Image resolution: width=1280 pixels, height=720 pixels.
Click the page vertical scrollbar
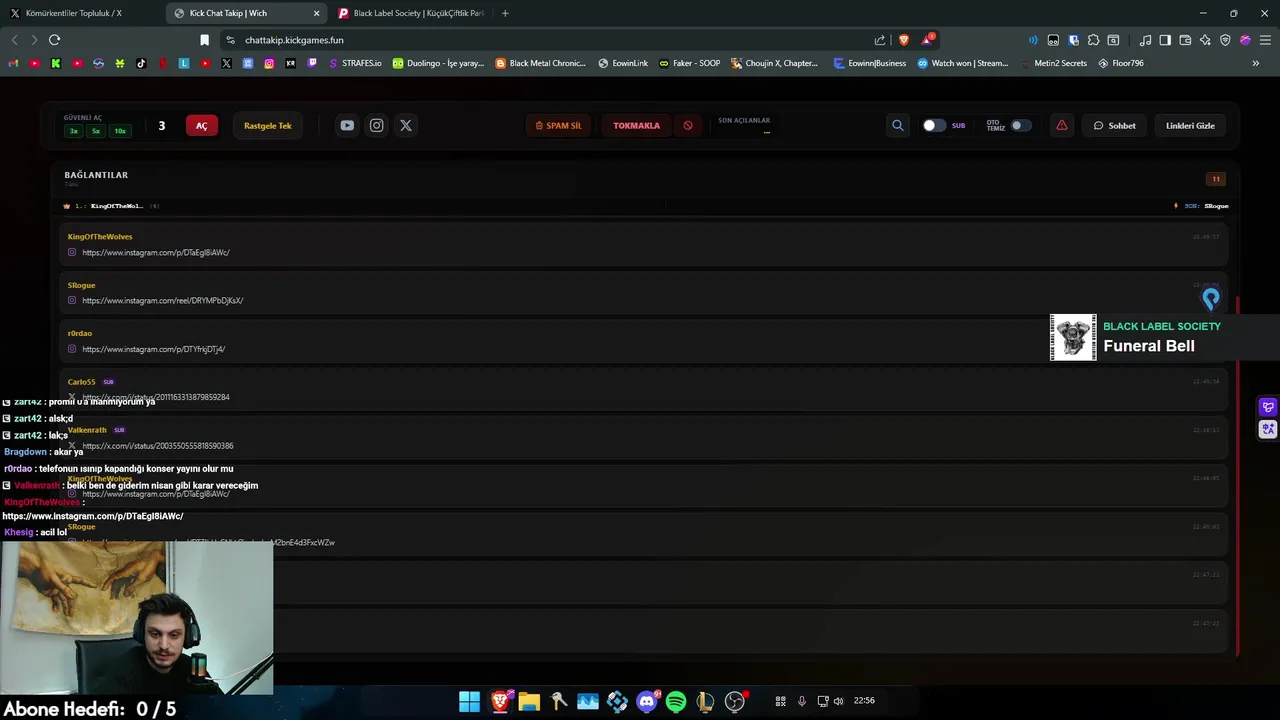[x=1238, y=475]
